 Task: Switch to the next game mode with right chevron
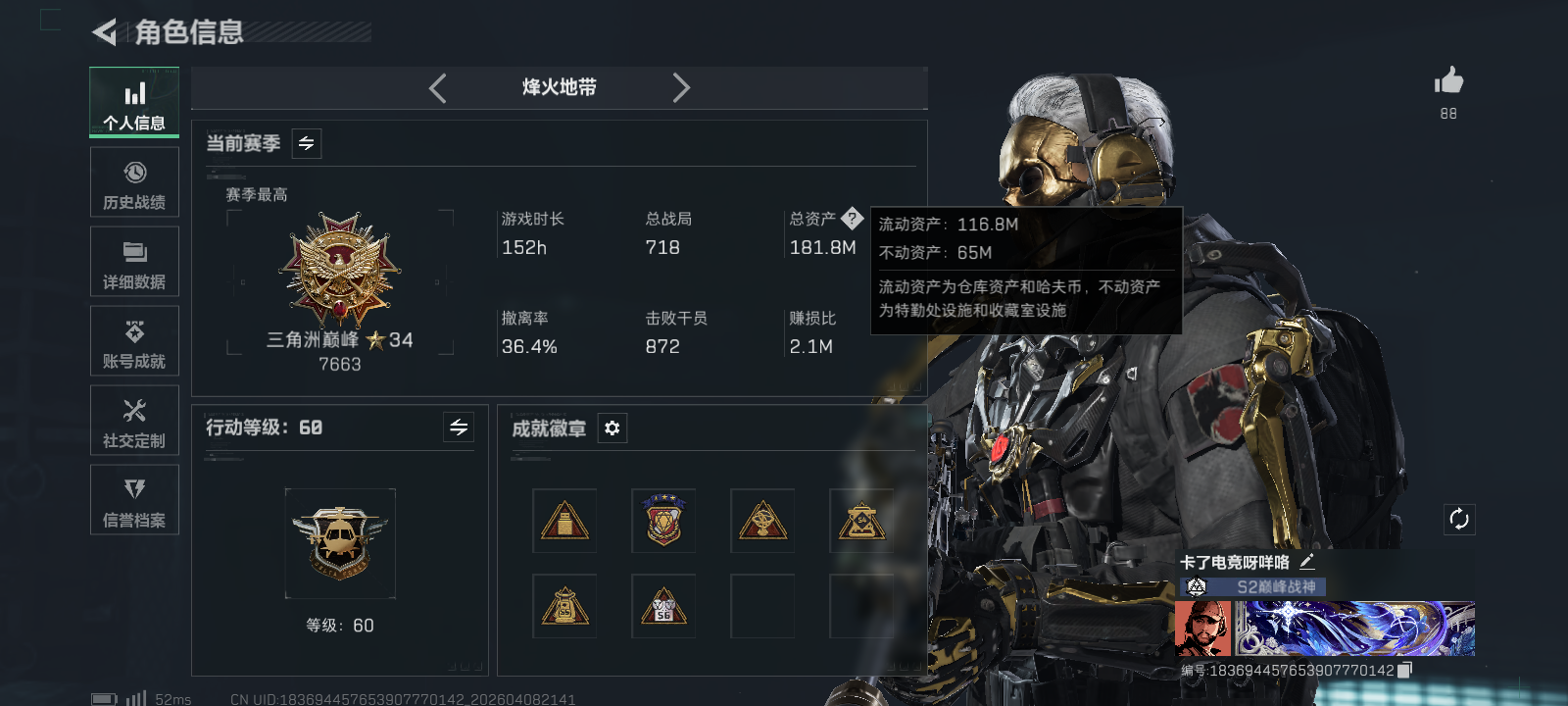pyautogui.click(x=681, y=88)
